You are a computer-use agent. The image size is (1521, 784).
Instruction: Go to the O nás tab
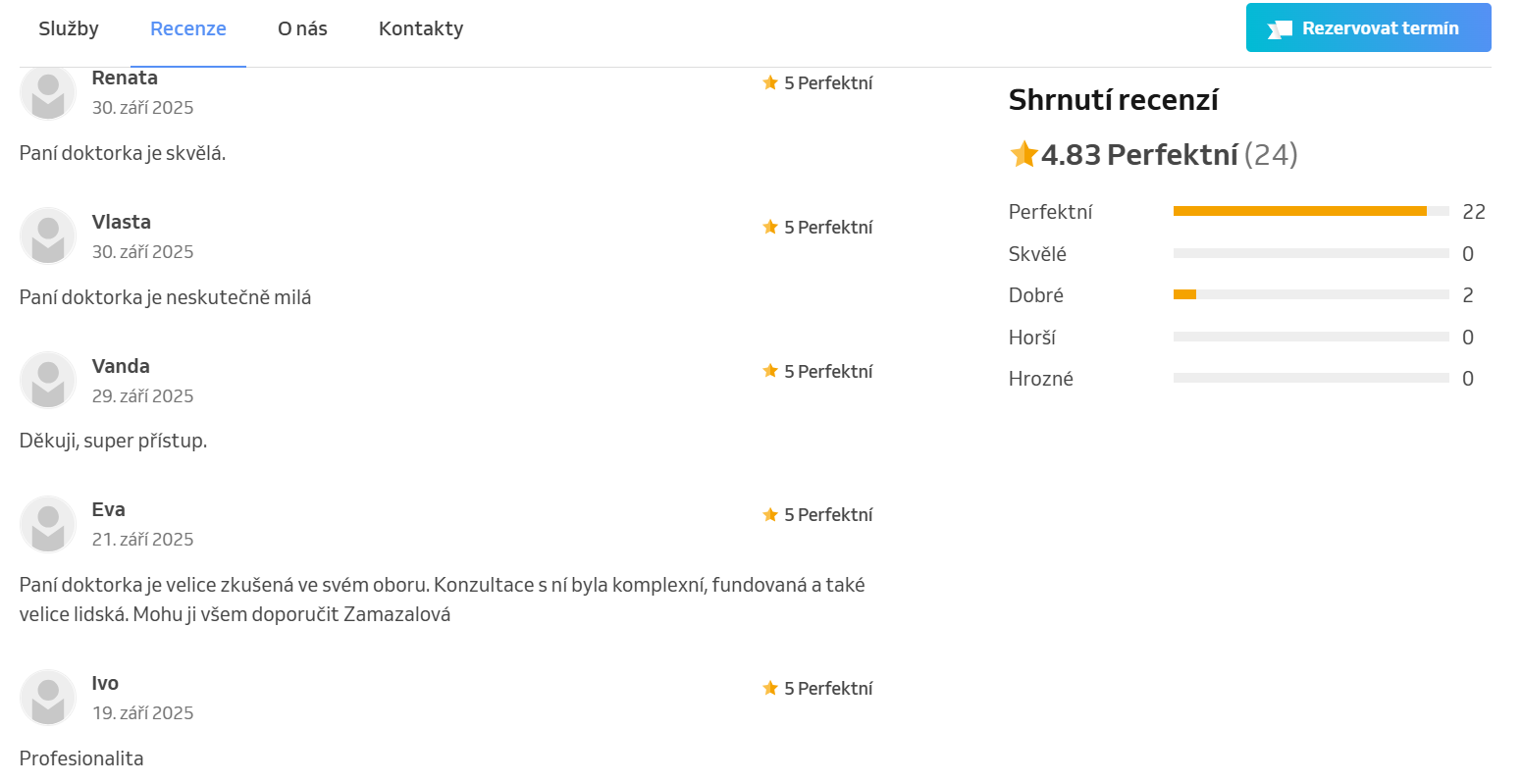(x=302, y=29)
